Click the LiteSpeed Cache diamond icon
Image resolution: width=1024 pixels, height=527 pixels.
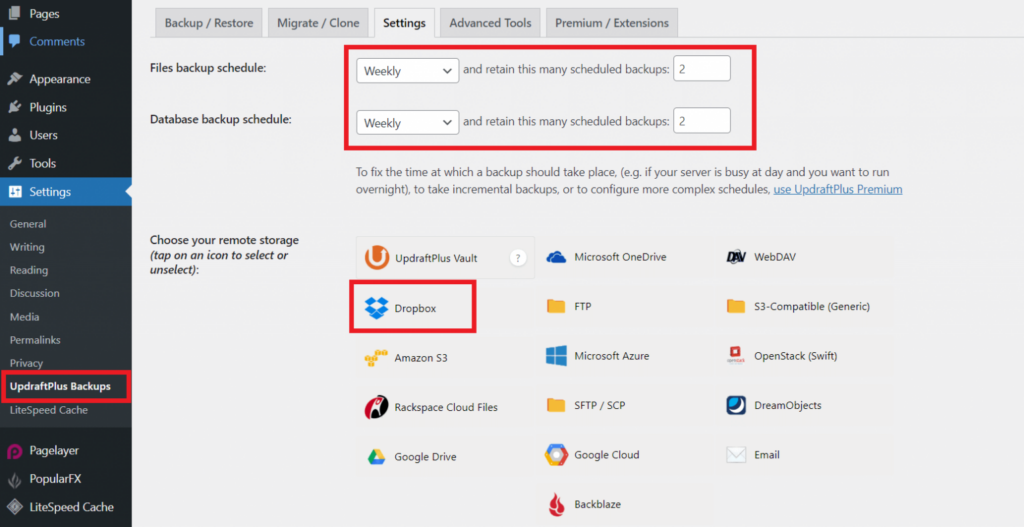coord(14,507)
